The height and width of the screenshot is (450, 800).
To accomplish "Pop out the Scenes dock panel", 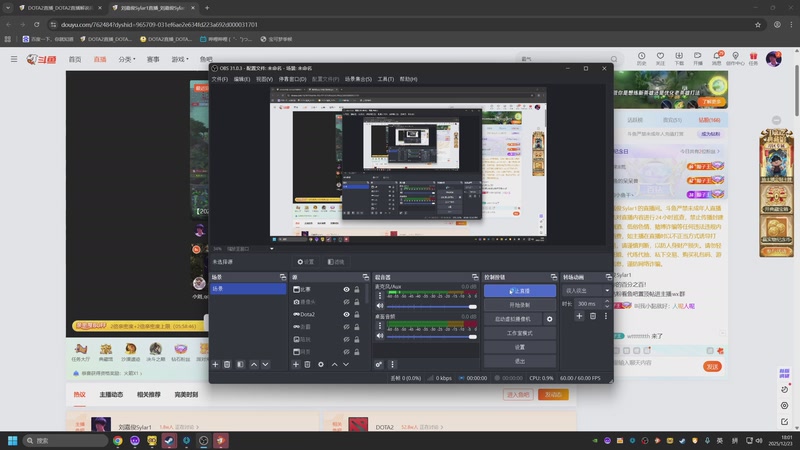I will click(283, 277).
